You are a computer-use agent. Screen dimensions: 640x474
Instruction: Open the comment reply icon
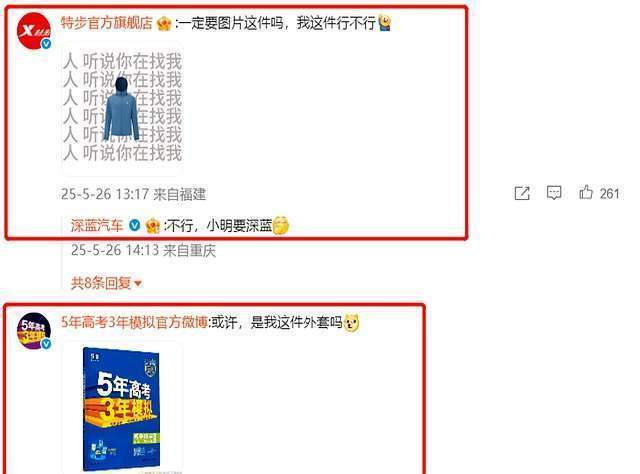pos(554,192)
